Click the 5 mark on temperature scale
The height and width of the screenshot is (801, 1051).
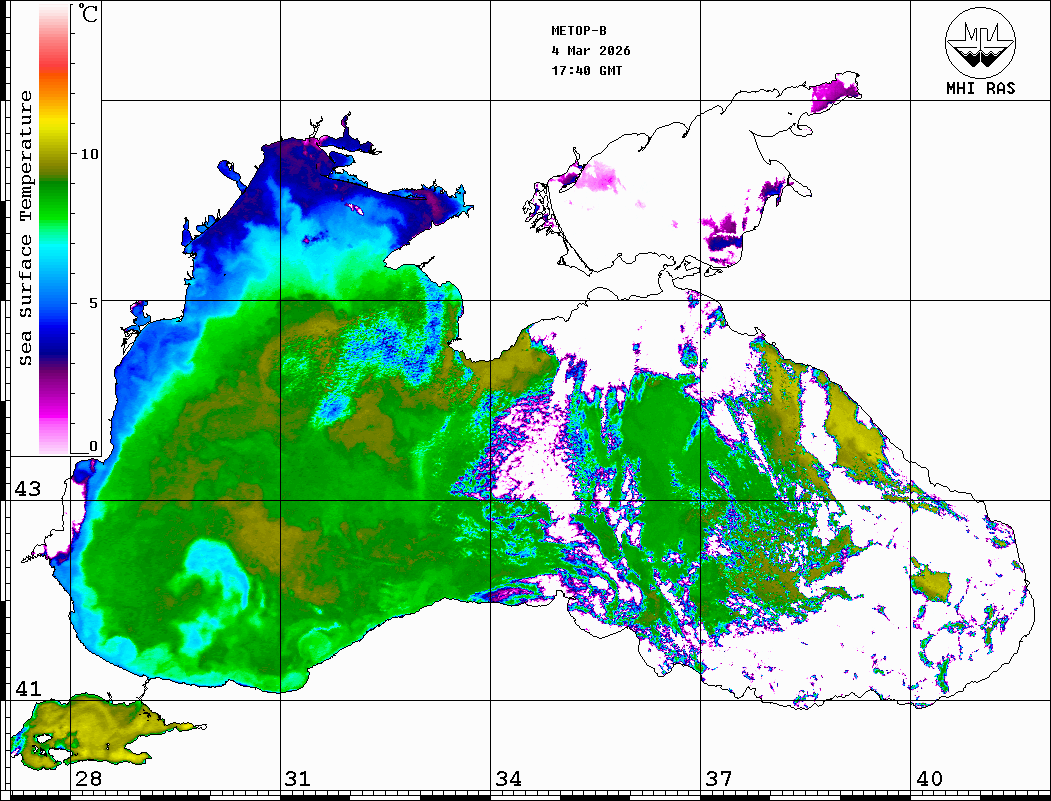point(94,301)
